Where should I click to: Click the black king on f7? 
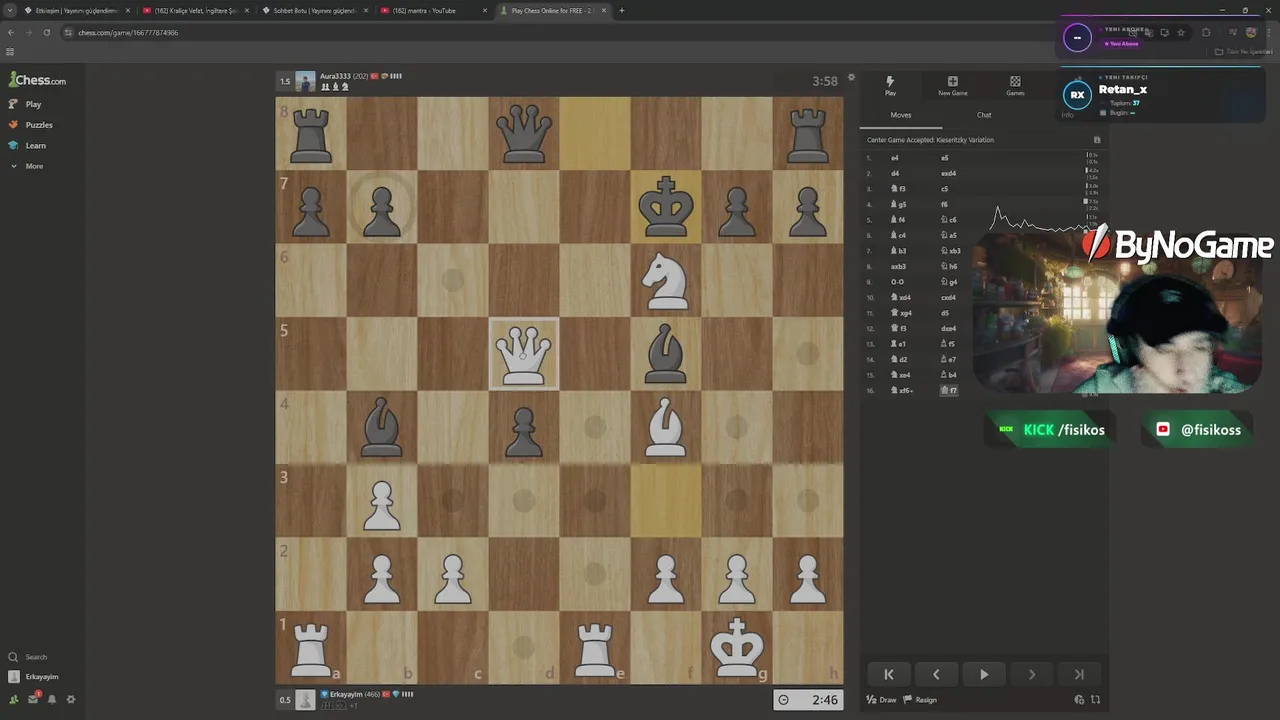(x=666, y=207)
